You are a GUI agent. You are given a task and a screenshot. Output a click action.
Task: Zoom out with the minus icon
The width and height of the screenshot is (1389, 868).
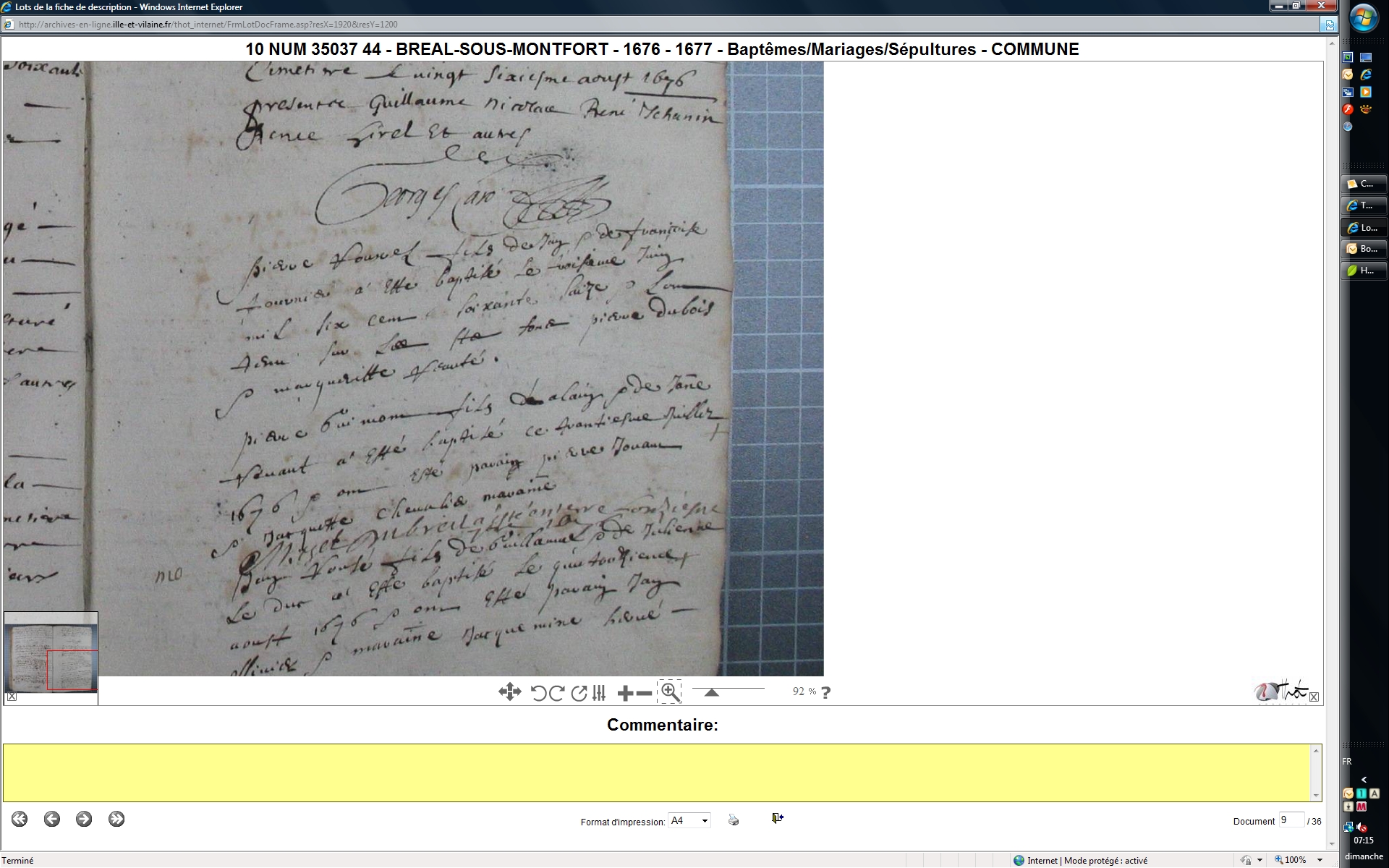coord(644,694)
